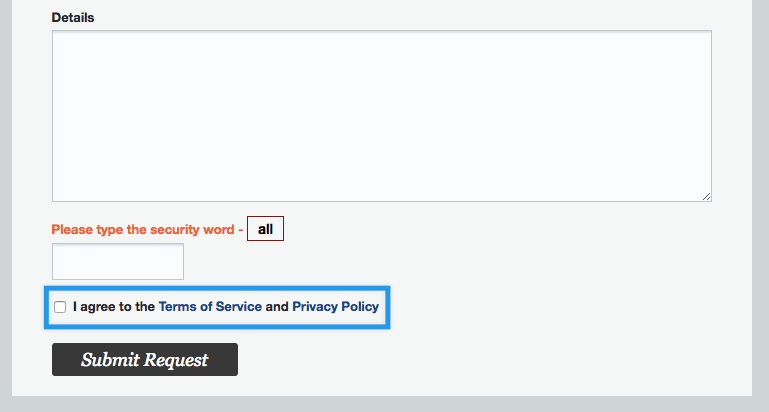Click inside the large Details box
The width and height of the screenshot is (769, 412).
tap(382, 116)
